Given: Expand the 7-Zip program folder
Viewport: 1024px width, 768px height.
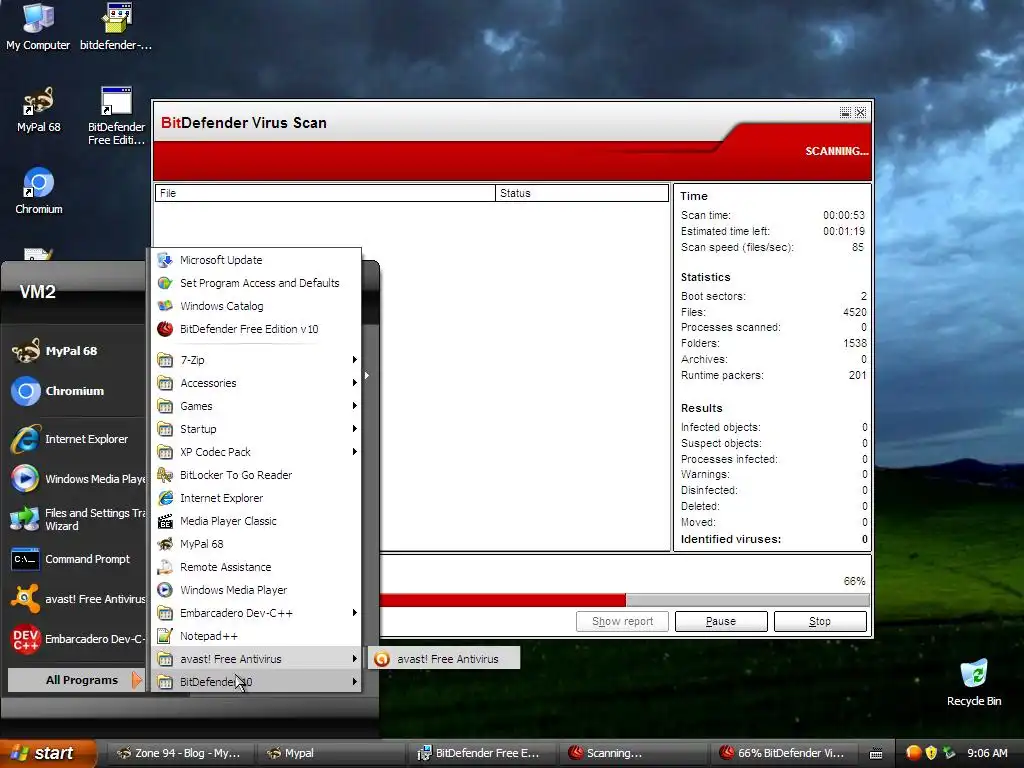Looking at the screenshot, I should pyautogui.click(x=257, y=360).
